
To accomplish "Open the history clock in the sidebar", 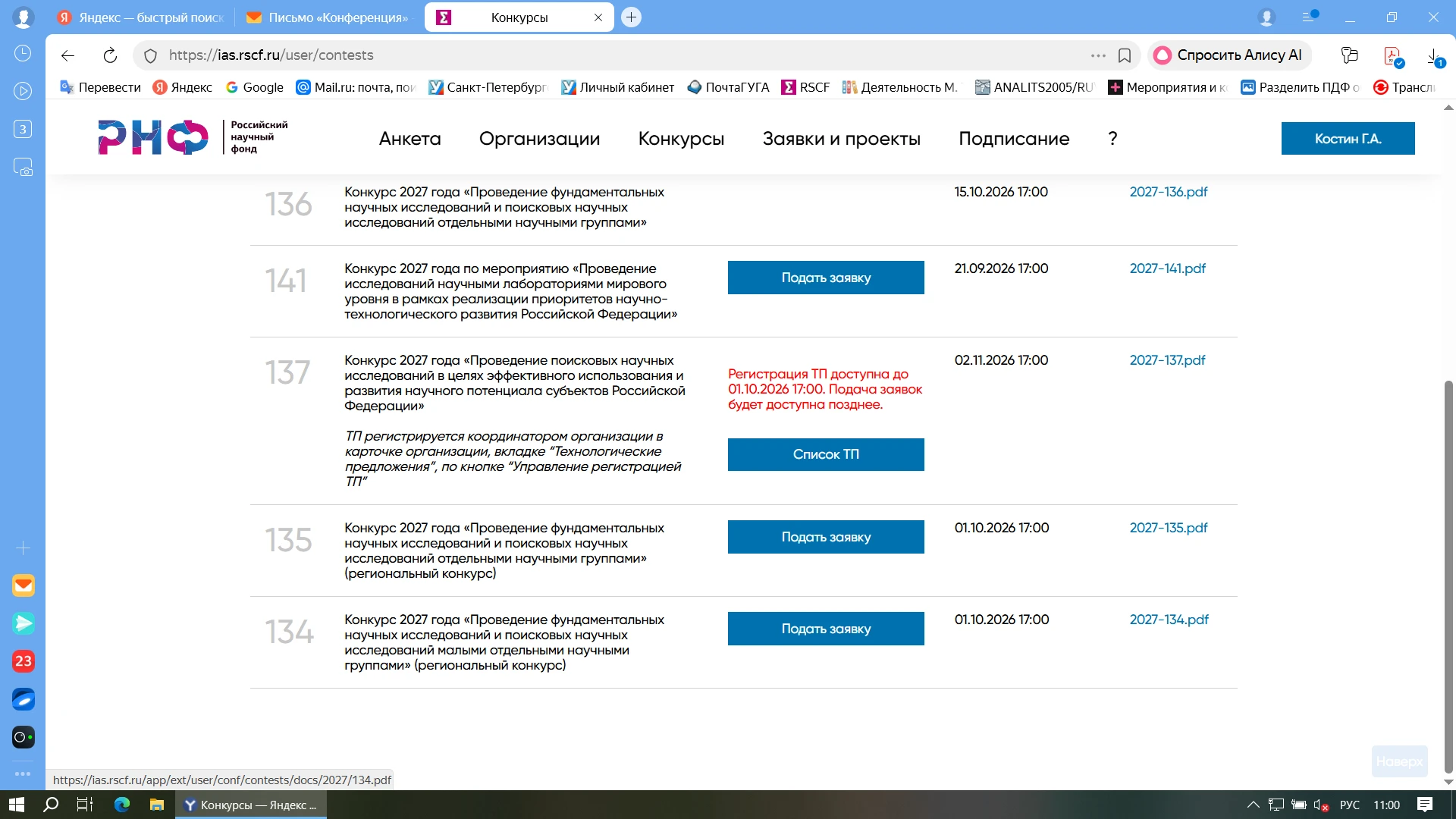I will click(23, 53).
